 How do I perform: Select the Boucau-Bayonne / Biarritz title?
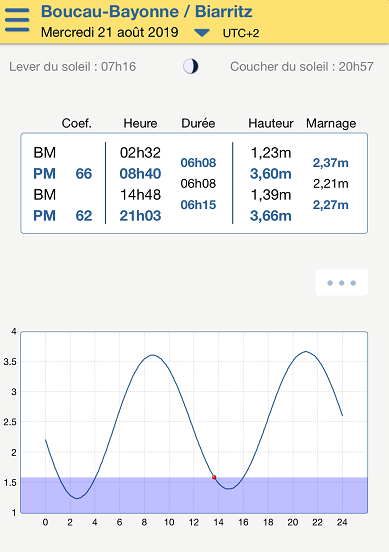coord(146,11)
